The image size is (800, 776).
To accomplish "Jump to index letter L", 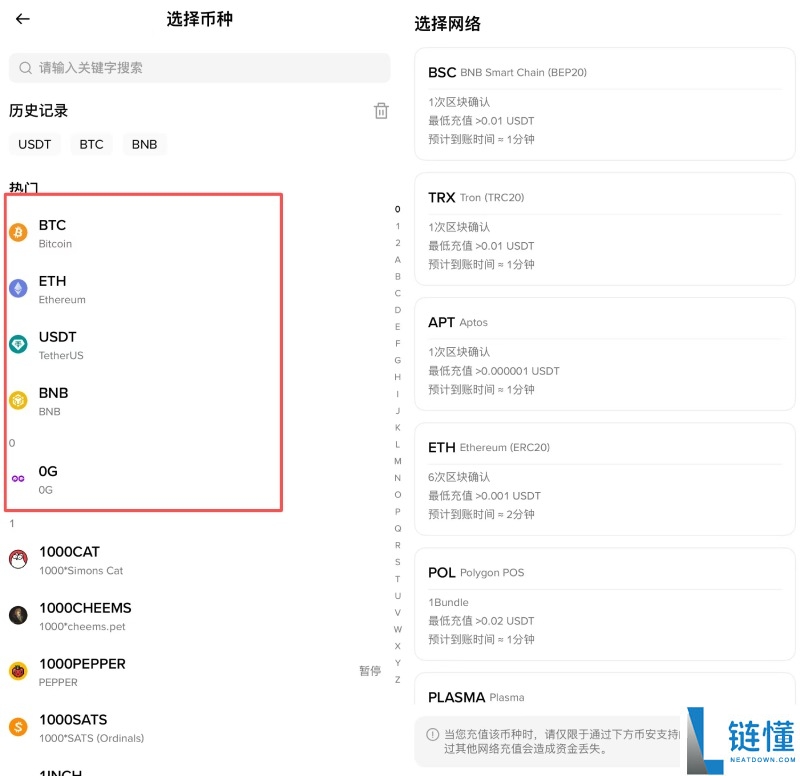I will (397, 444).
